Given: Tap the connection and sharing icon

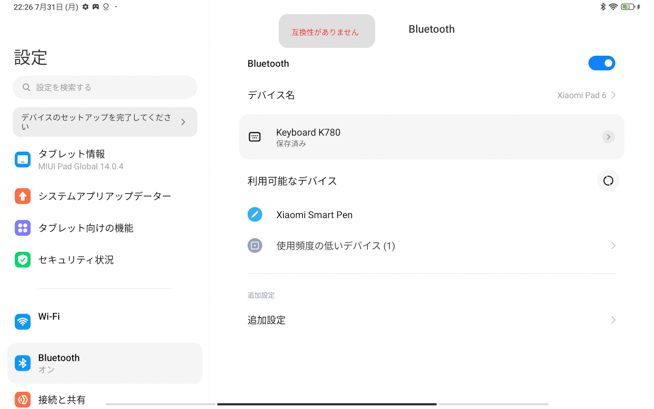Looking at the screenshot, I should (x=23, y=400).
